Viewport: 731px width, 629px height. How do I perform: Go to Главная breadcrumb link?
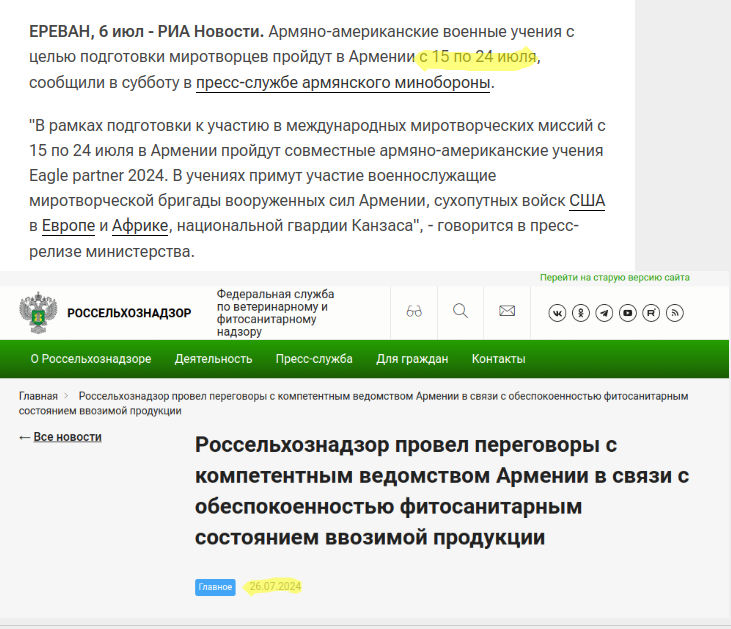[38, 396]
